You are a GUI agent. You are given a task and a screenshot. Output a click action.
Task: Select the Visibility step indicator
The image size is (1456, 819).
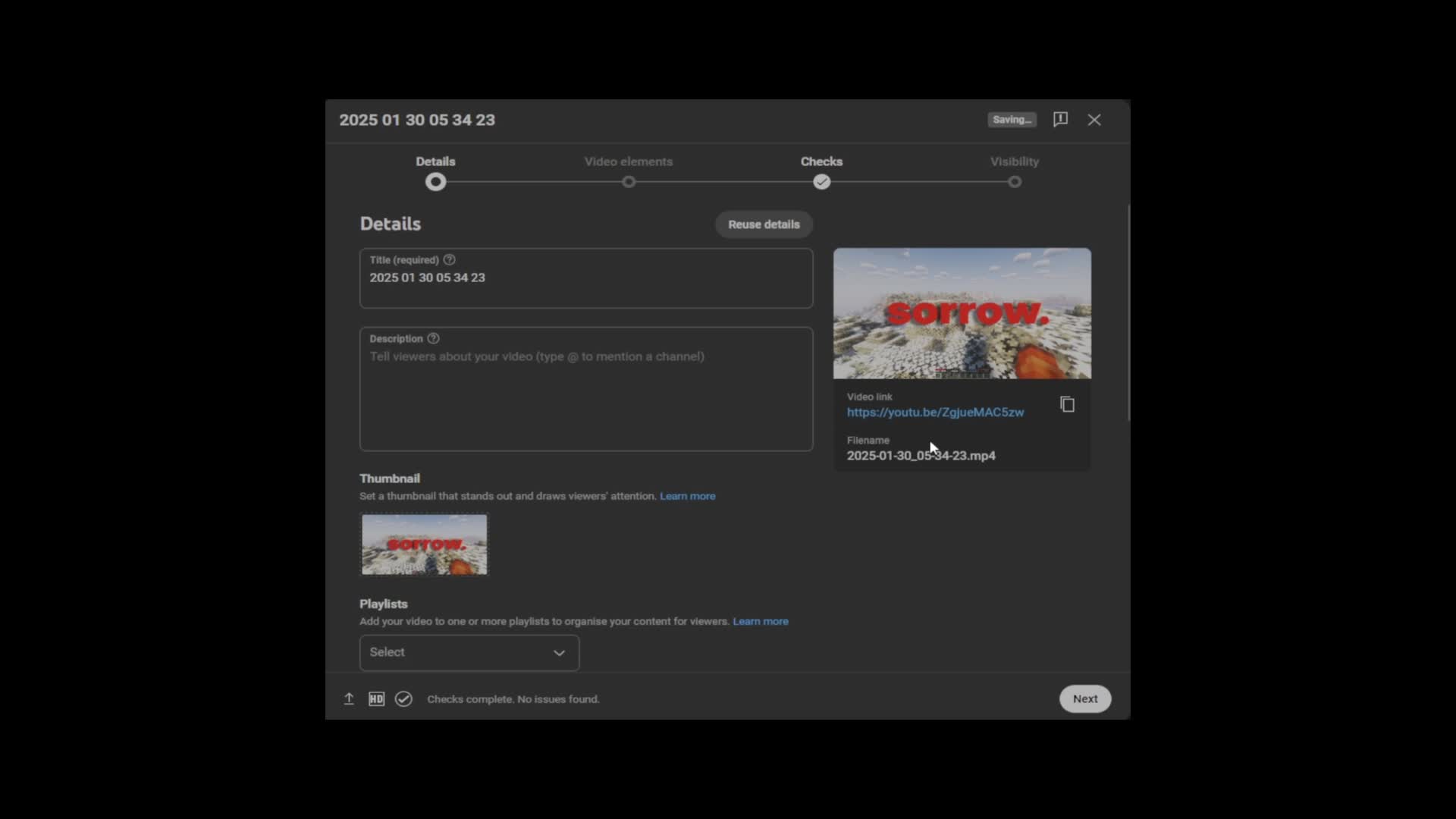1015,182
